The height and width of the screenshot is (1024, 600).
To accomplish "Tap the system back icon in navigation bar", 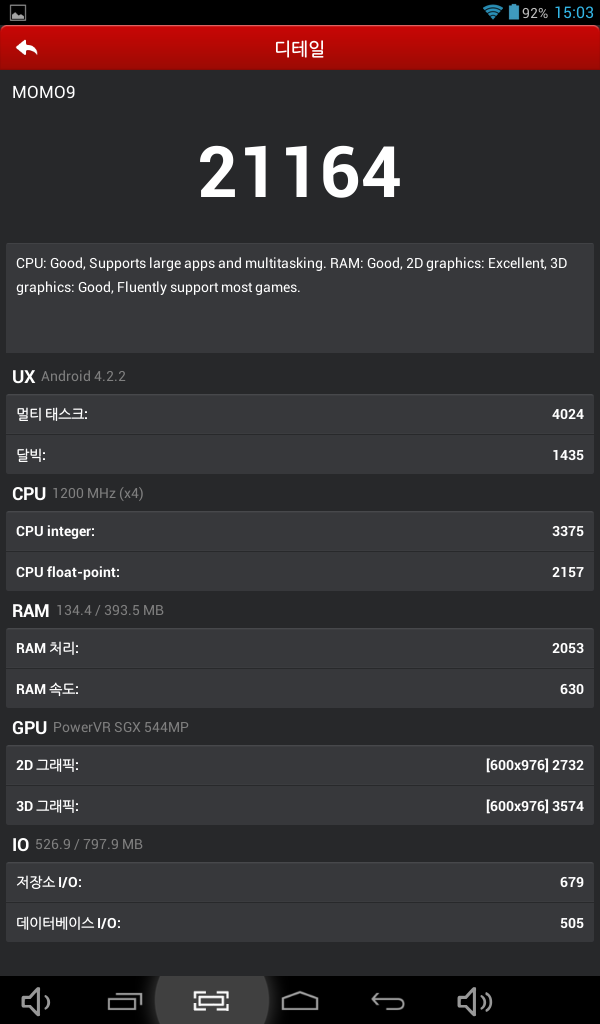I will 388,1000.
